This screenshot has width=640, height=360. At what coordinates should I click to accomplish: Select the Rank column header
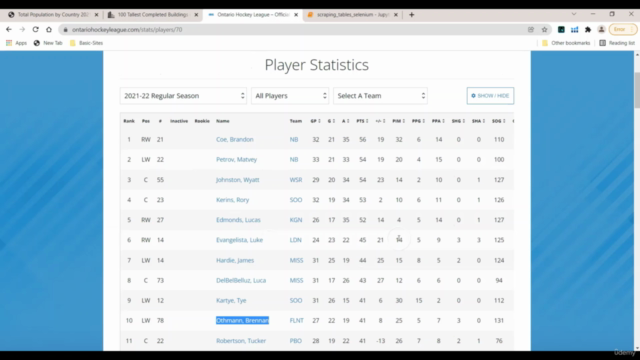pyautogui.click(x=129, y=121)
